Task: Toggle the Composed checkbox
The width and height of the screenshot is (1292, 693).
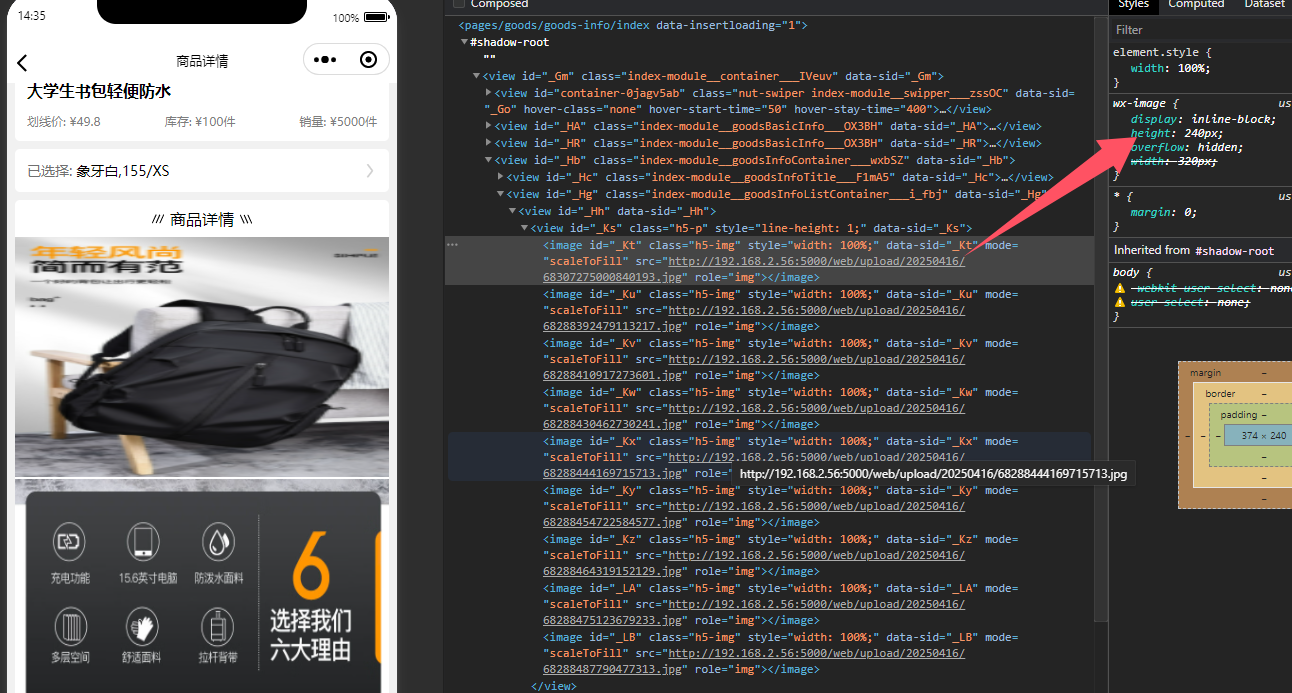Action: point(457,4)
